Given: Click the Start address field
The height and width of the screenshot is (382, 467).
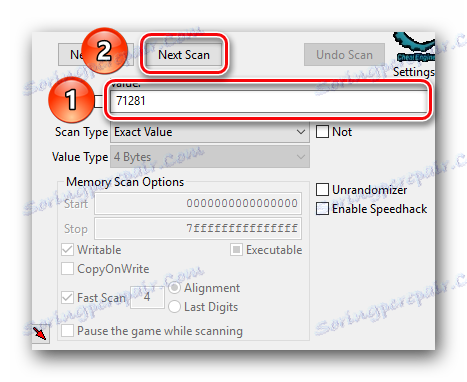Looking at the screenshot, I should [x=198, y=203].
